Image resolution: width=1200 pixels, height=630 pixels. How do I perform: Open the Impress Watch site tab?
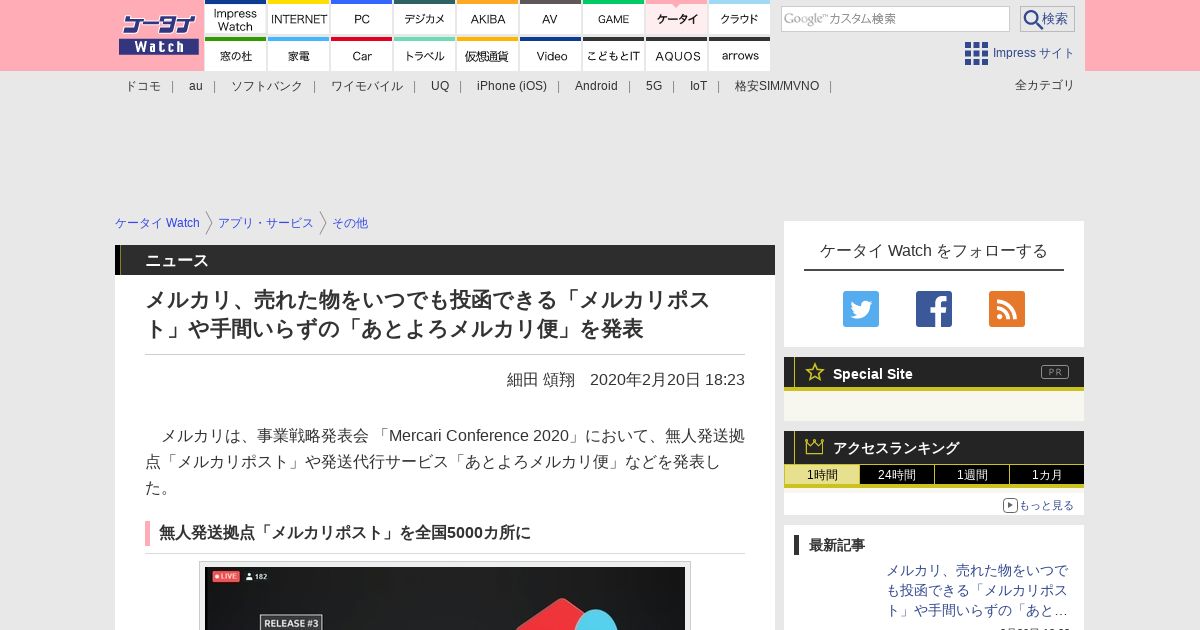pyautogui.click(x=236, y=18)
